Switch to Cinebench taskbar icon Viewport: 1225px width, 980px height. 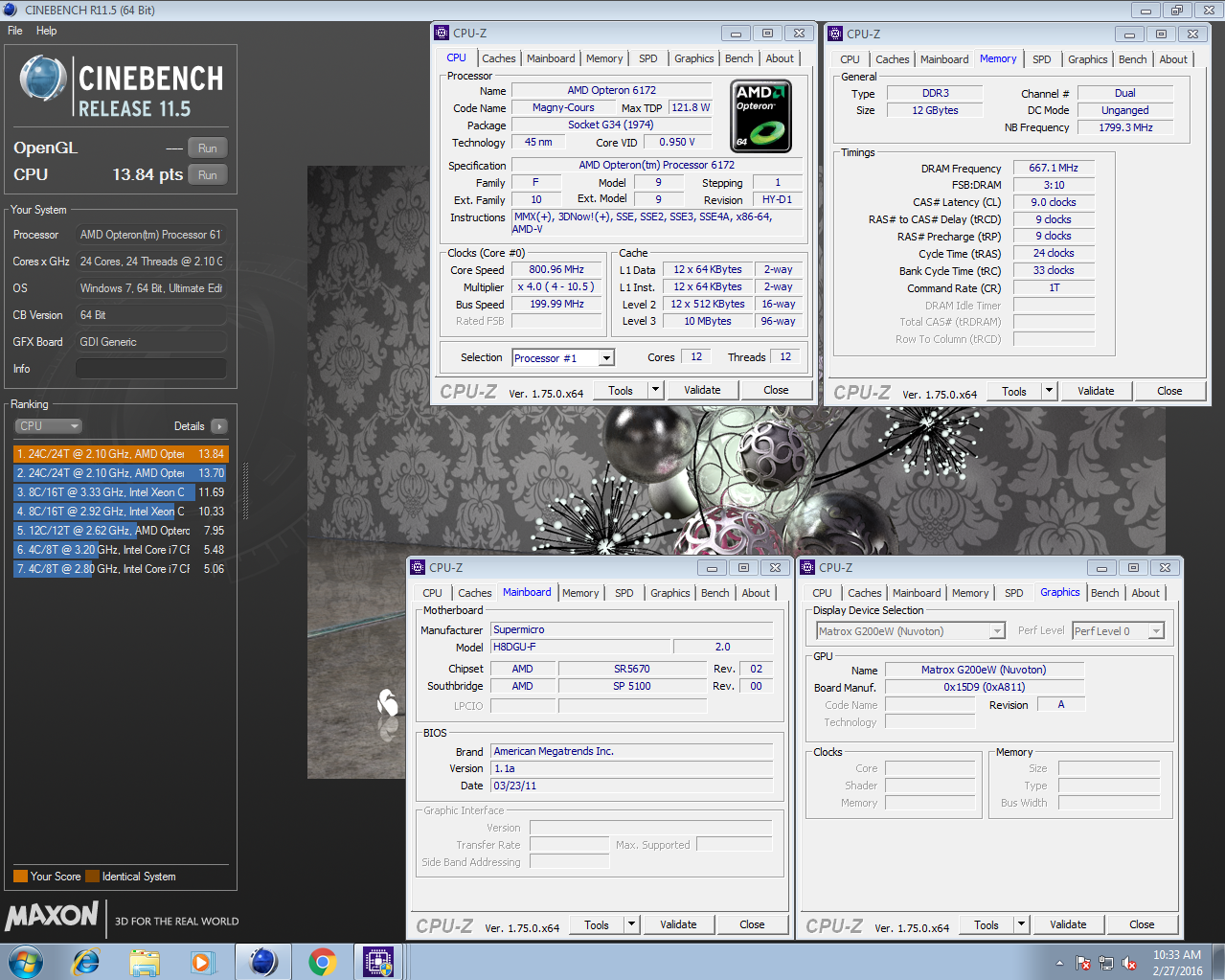click(x=263, y=962)
